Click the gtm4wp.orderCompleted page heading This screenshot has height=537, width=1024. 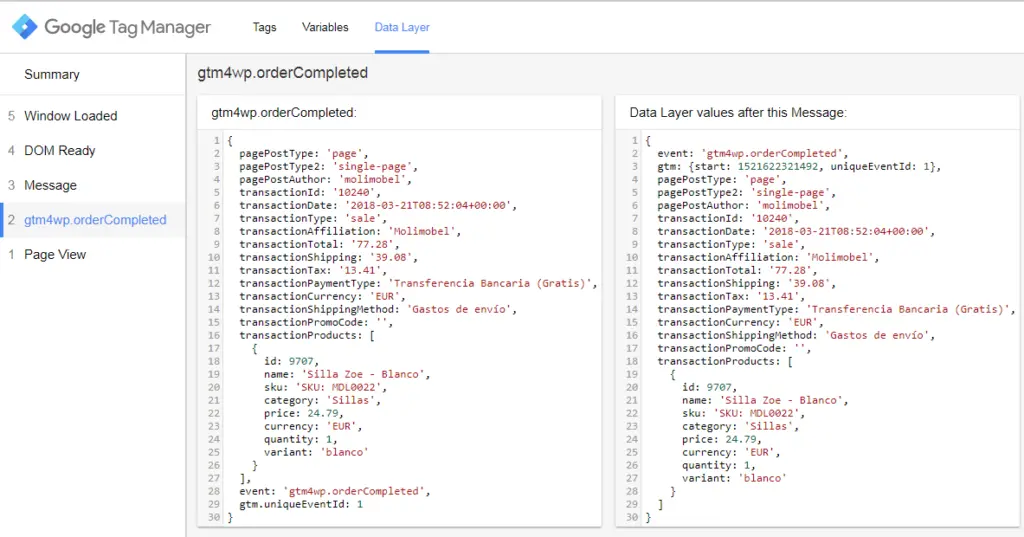[x=283, y=73]
